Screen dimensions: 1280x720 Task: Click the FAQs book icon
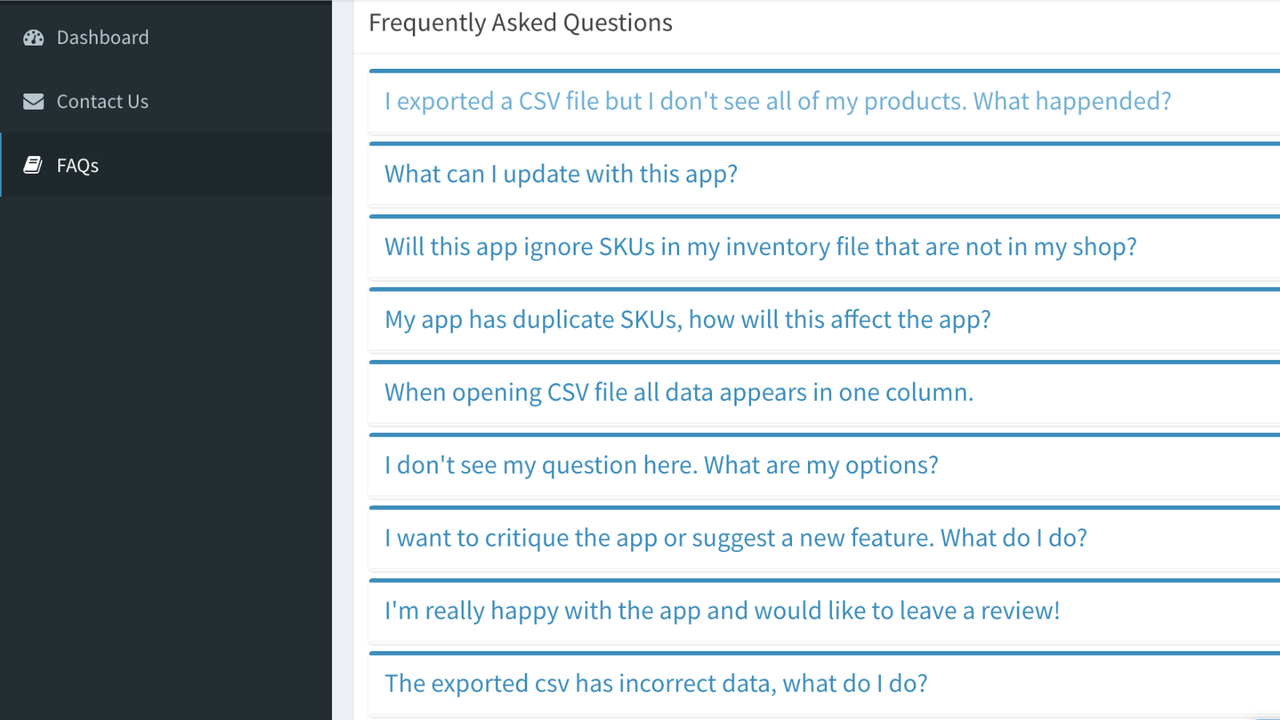33,166
